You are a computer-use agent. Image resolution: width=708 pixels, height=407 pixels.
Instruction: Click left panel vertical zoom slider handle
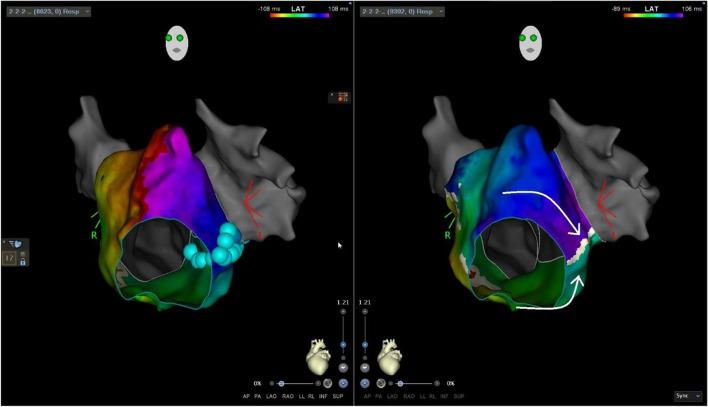pos(342,343)
